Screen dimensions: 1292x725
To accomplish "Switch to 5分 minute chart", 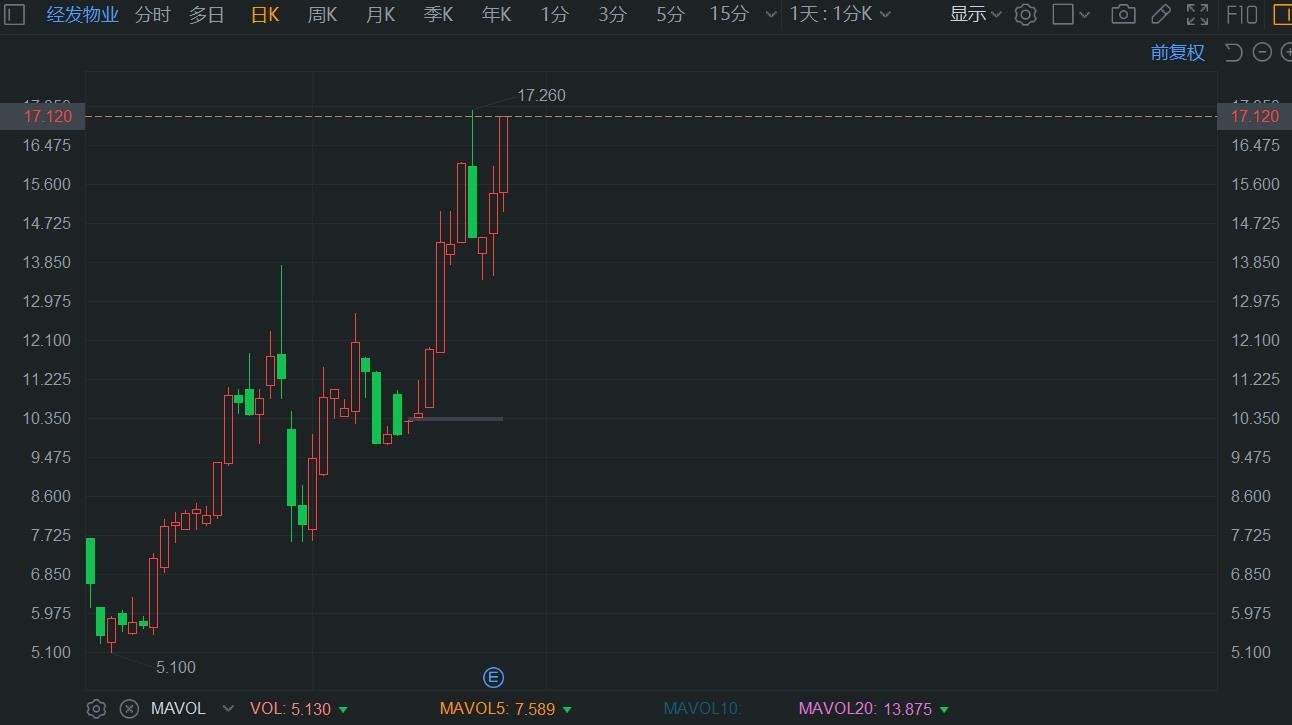I will coord(670,14).
